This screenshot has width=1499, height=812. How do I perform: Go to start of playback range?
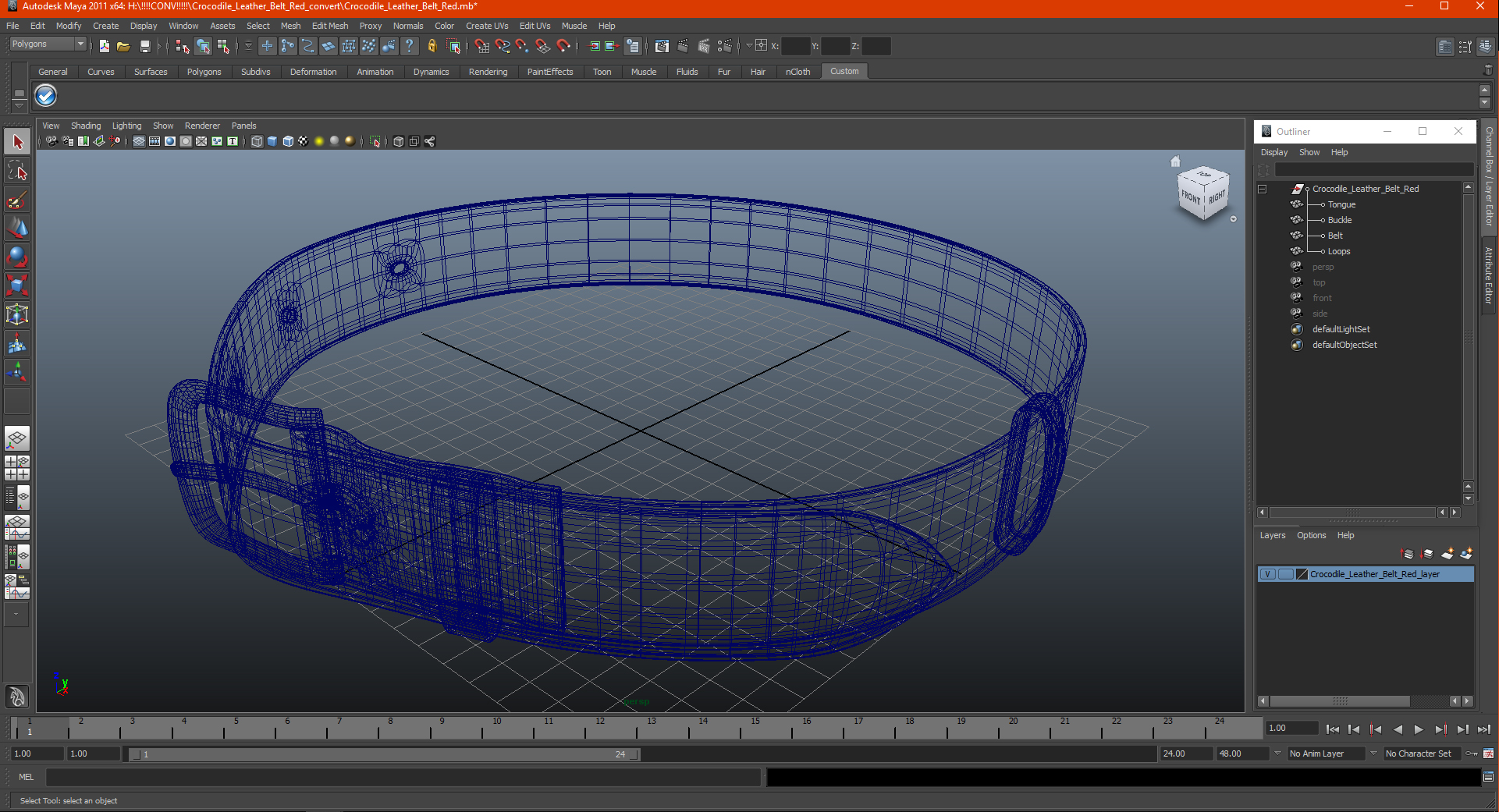pyautogui.click(x=1332, y=729)
